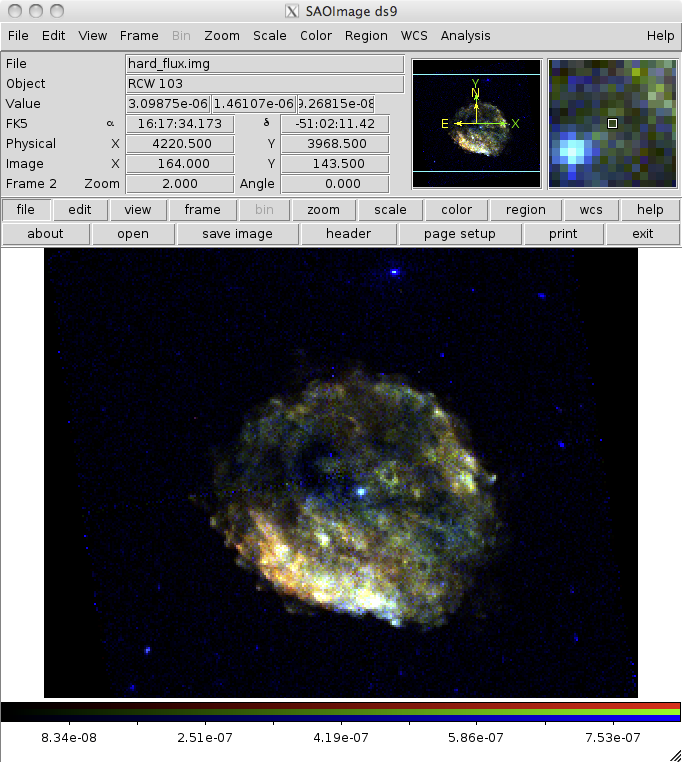
Task: Select the 'edit' button bar tab
Action: pos(80,210)
